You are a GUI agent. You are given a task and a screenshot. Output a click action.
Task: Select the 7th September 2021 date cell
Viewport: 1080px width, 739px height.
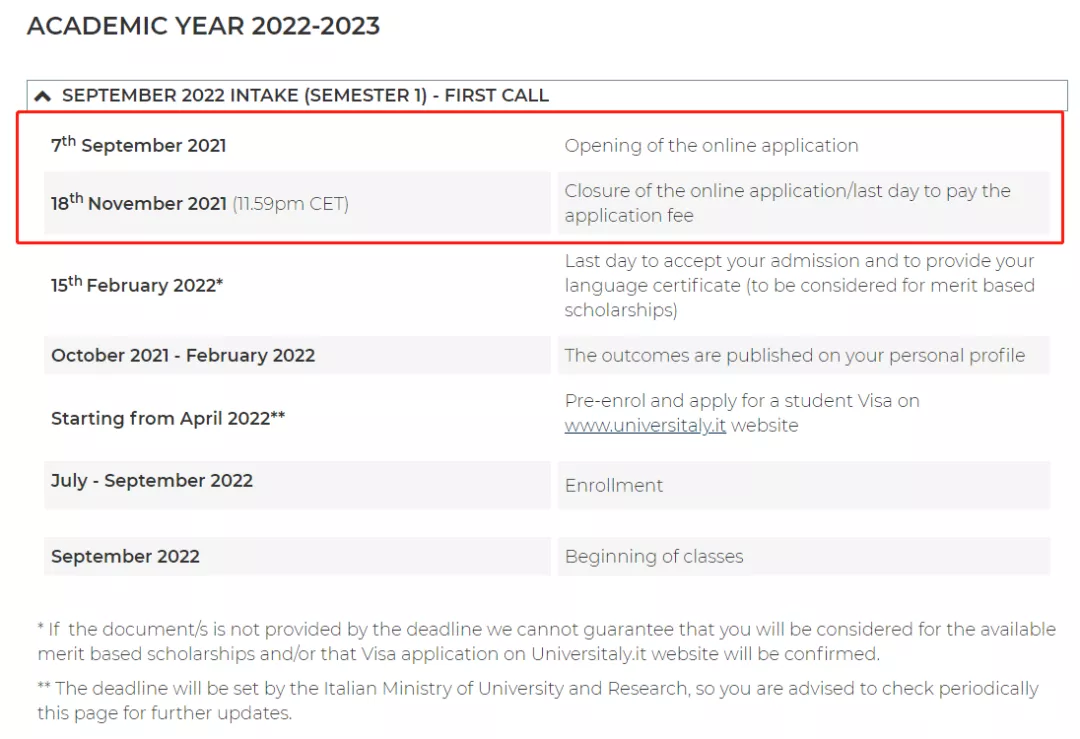[x=139, y=145]
